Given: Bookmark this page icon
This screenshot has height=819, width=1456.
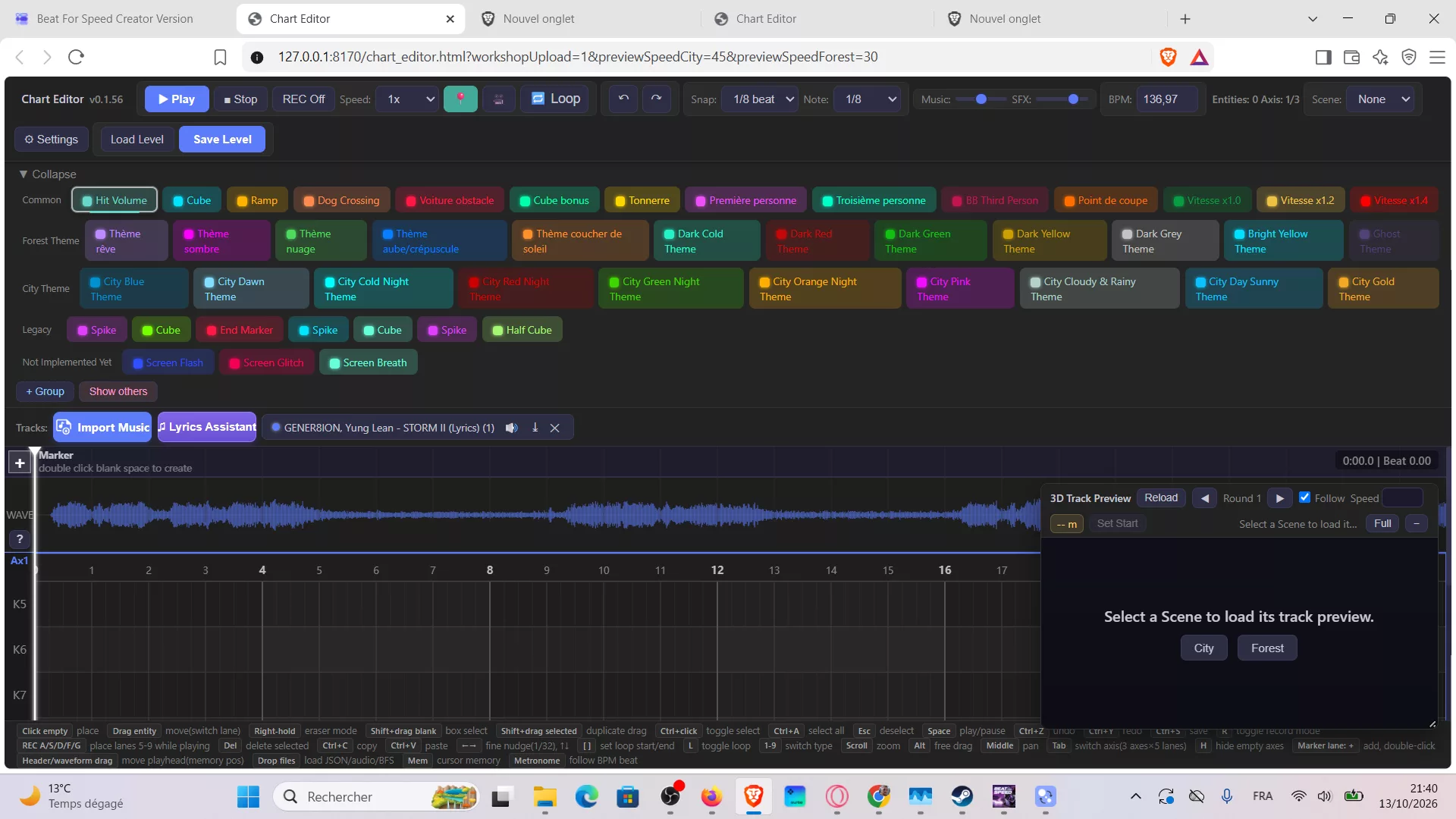Looking at the screenshot, I should point(220,57).
